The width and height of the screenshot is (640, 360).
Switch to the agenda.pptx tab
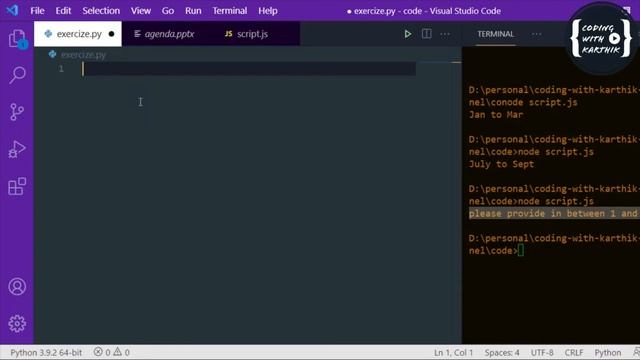click(x=168, y=34)
